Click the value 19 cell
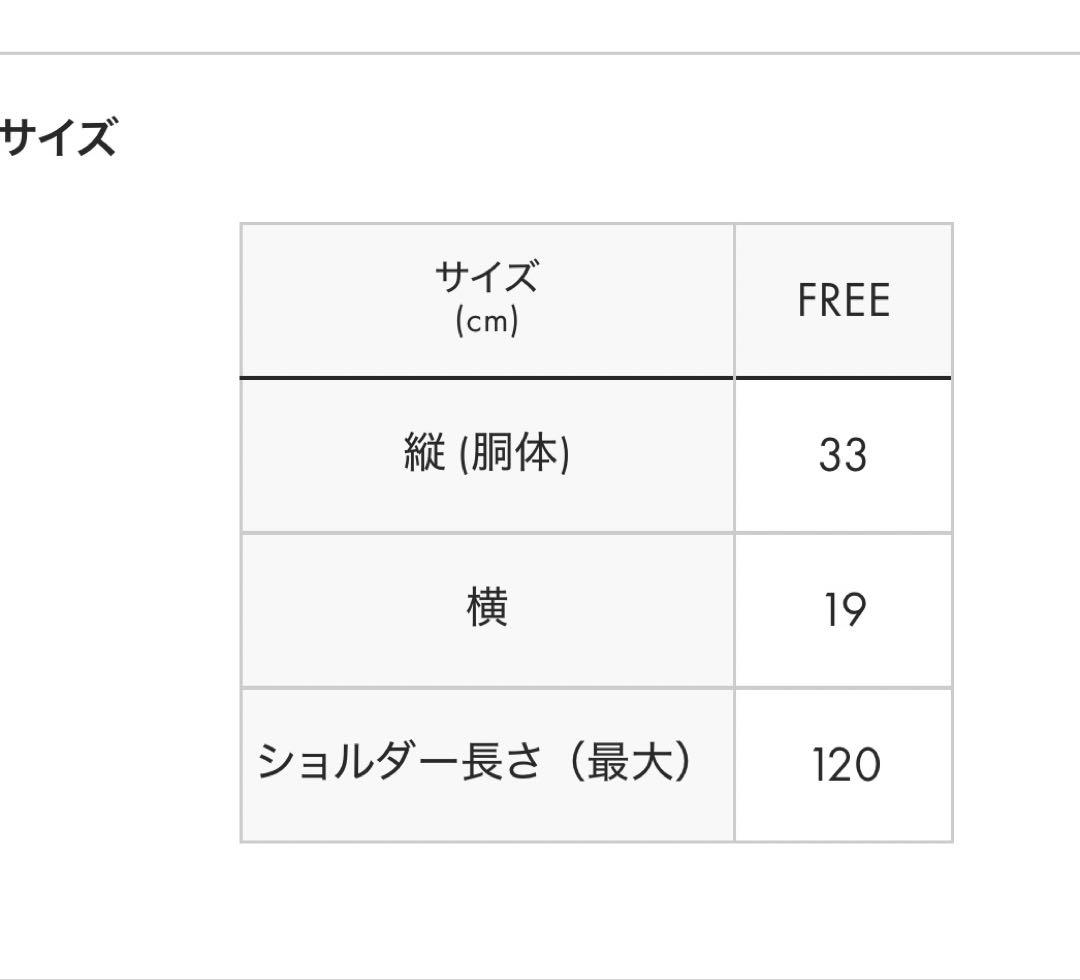The height and width of the screenshot is (980, 1080). point(842,610)
